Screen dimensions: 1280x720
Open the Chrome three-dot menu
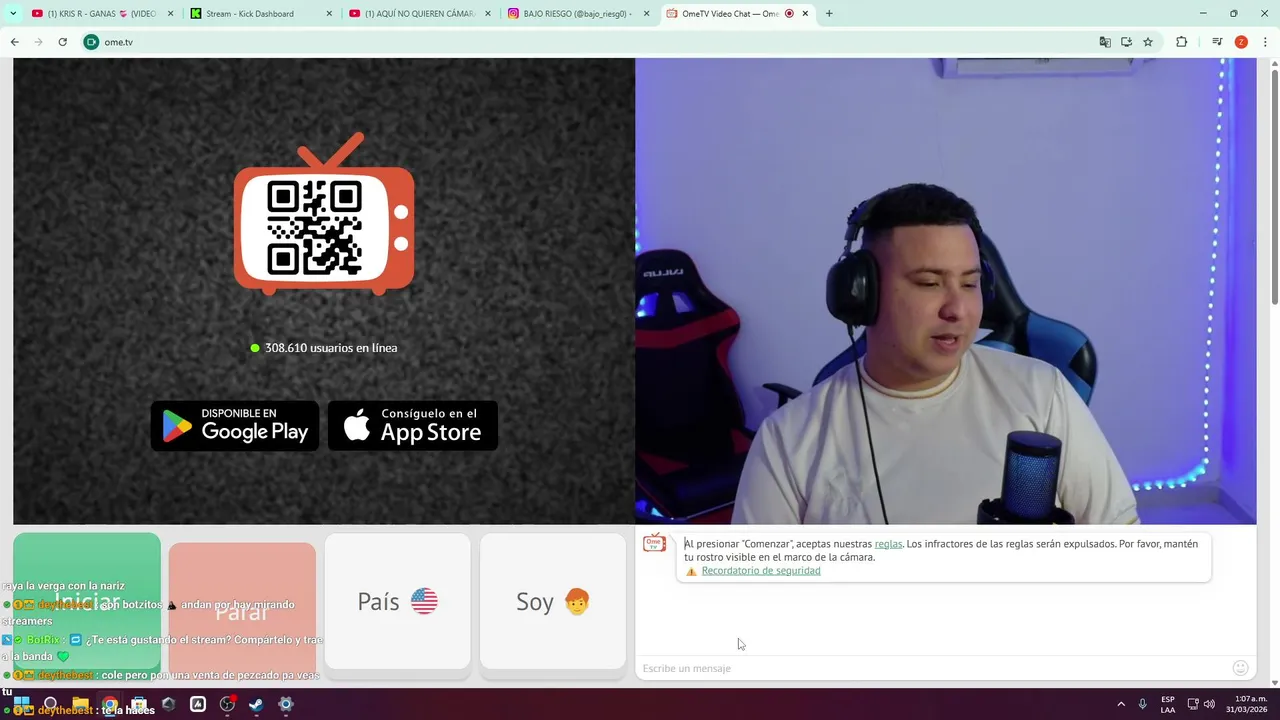[x=1265, y=42]
